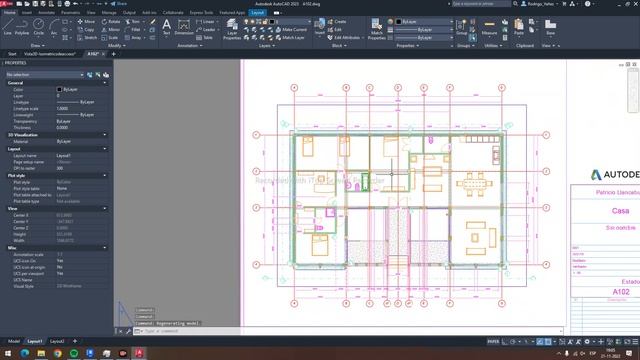Toggle clean screen in status bar
Screen dimensions: 640x360
pyautogui.click(x=627, y=342)
